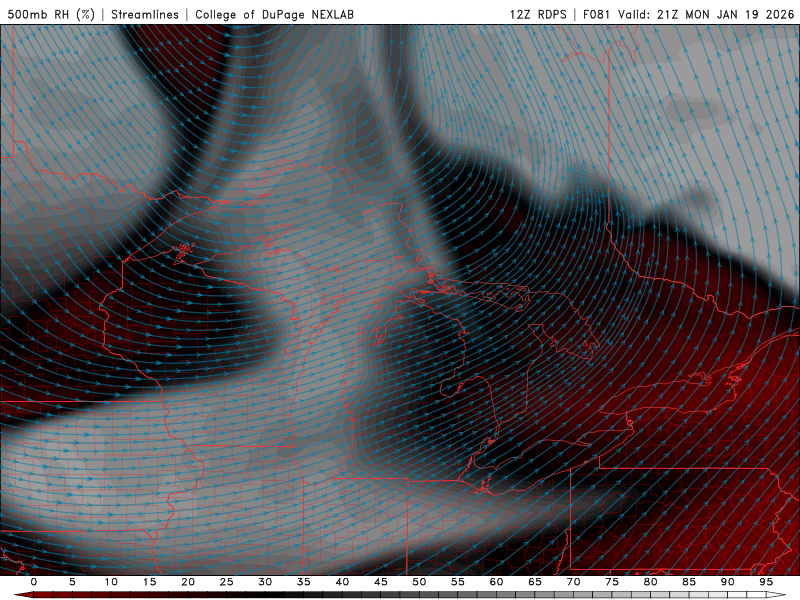The width and height of the screenshot is (800, 600).
Task: Click the 'F081' forecast hour label
Action: [597, 14]
